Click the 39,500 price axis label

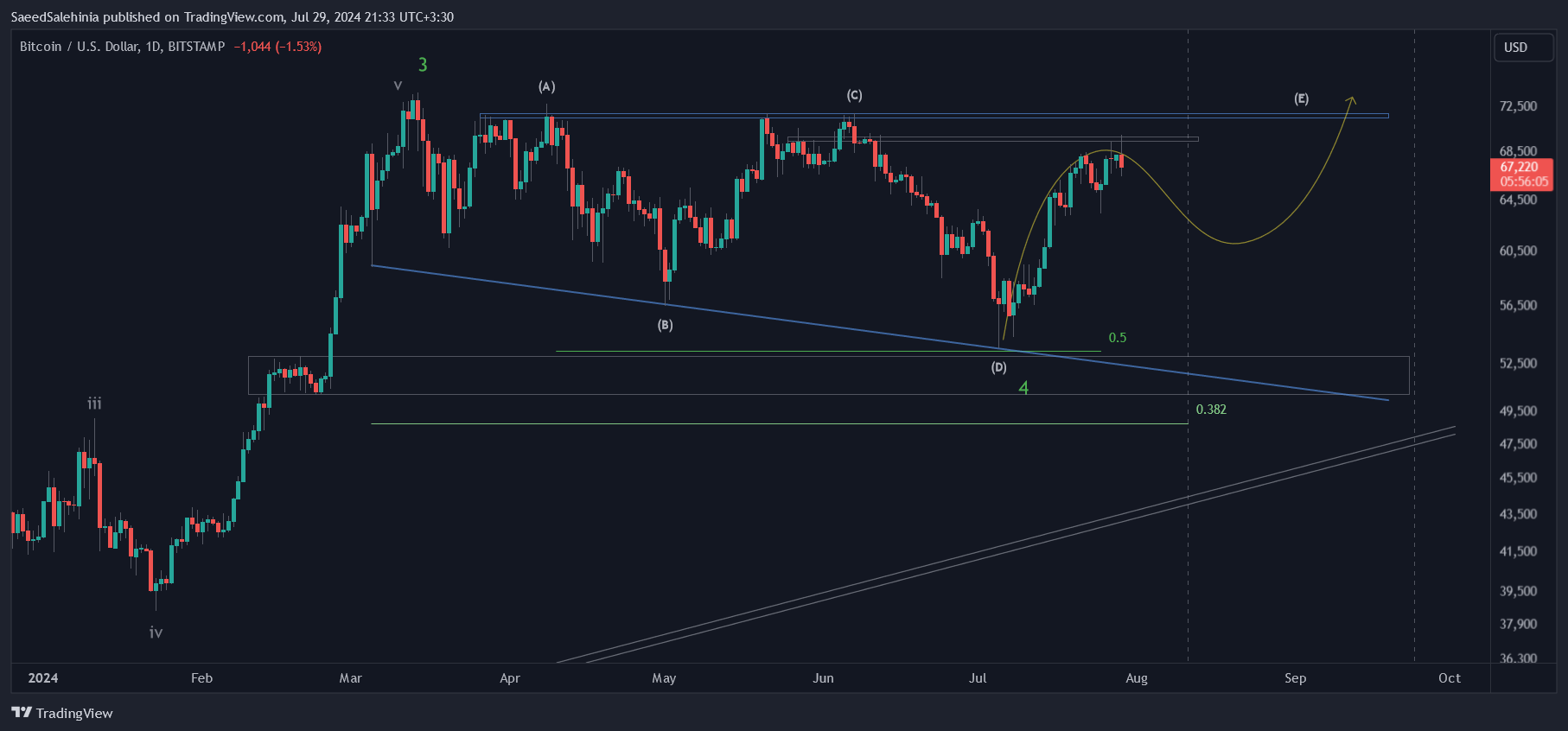click(x=1519, y=591)
